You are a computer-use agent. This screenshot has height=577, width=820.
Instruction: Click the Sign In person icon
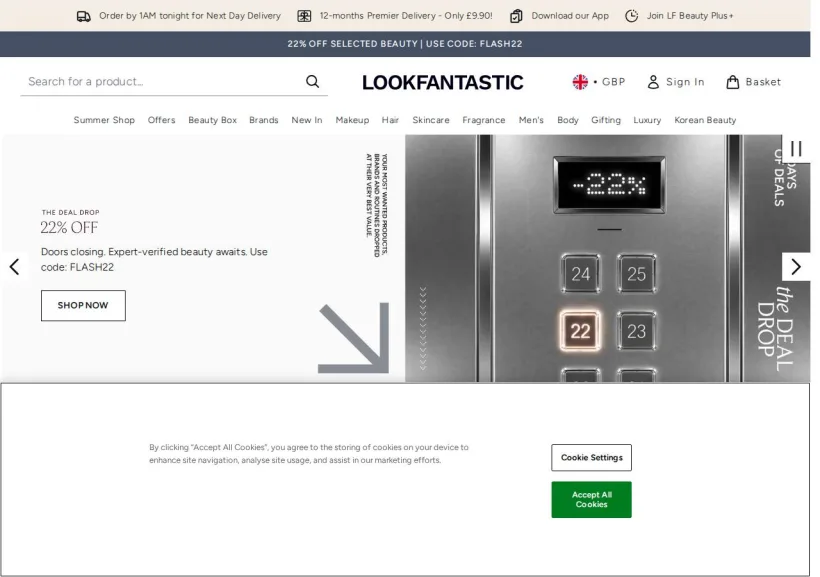[653, 82]
